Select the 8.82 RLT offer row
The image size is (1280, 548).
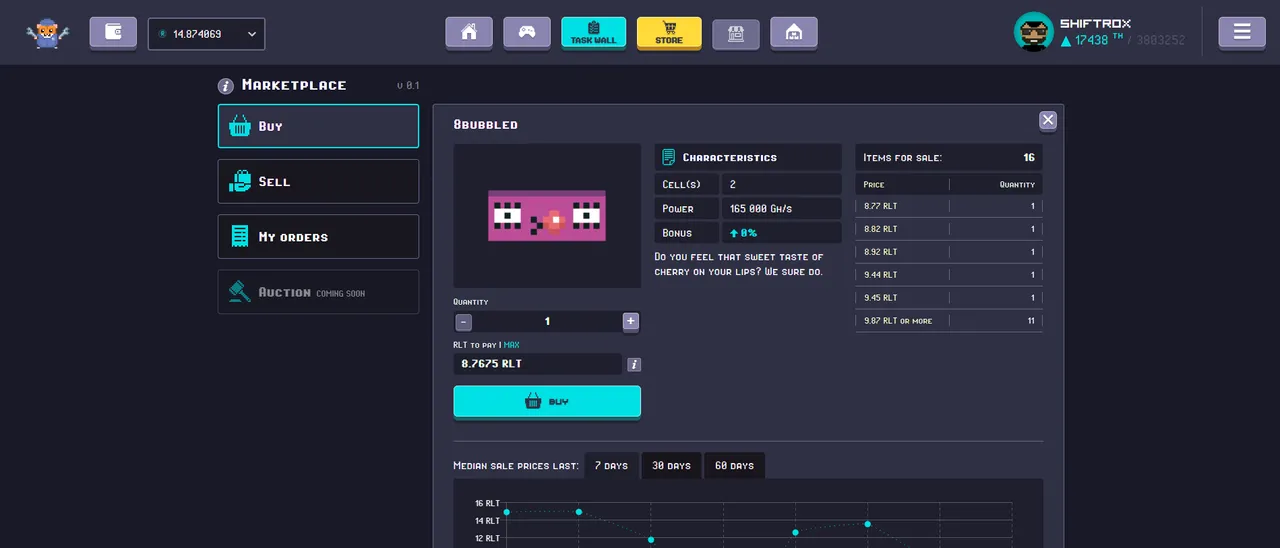(949, 229)
